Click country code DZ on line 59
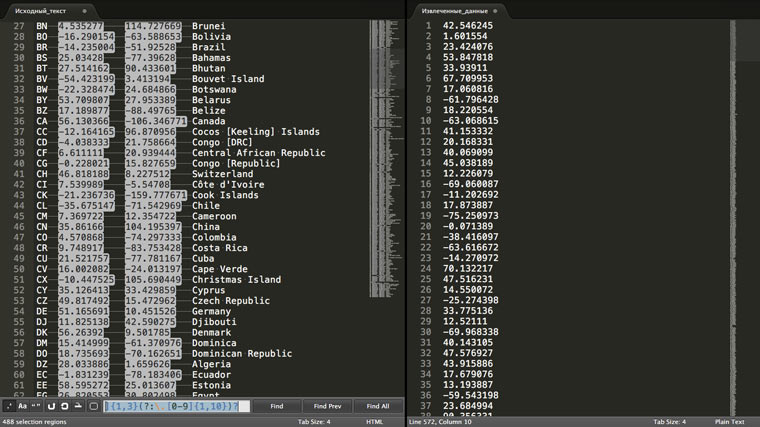Image resolution: width=760 pixels, height=427 pixels. pos(42,364)
